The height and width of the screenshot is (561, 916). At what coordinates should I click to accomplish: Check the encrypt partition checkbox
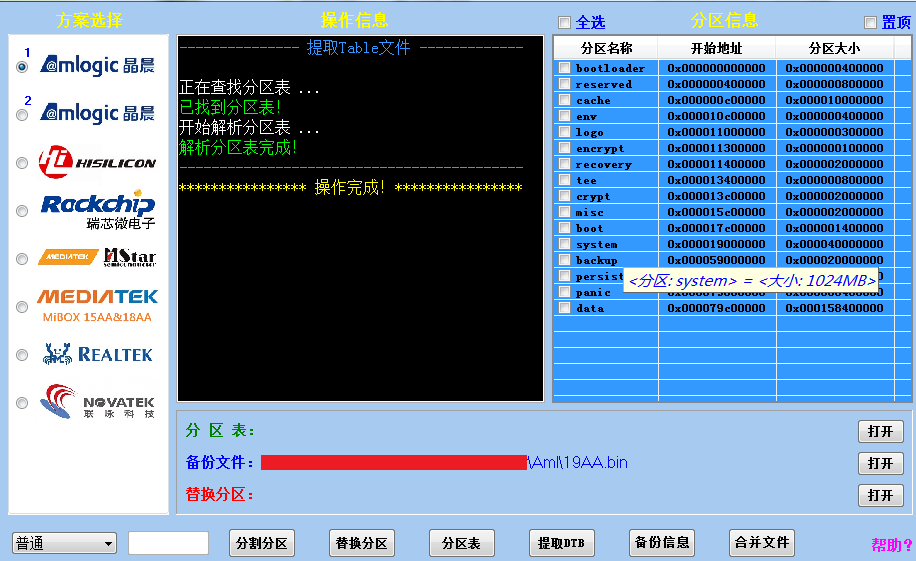pyautogui.click(x=564, y=148)
